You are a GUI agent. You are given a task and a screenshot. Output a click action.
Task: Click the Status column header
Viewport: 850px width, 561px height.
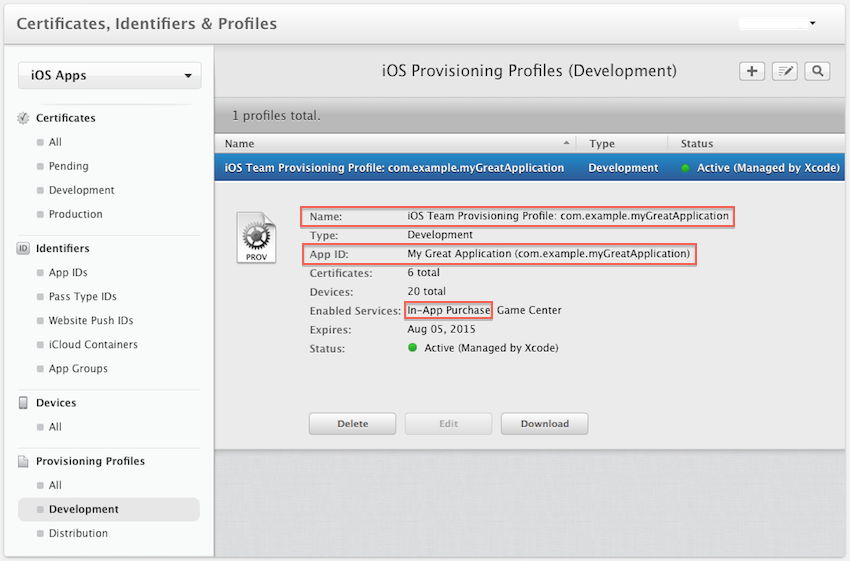click(x=697, y=144)
